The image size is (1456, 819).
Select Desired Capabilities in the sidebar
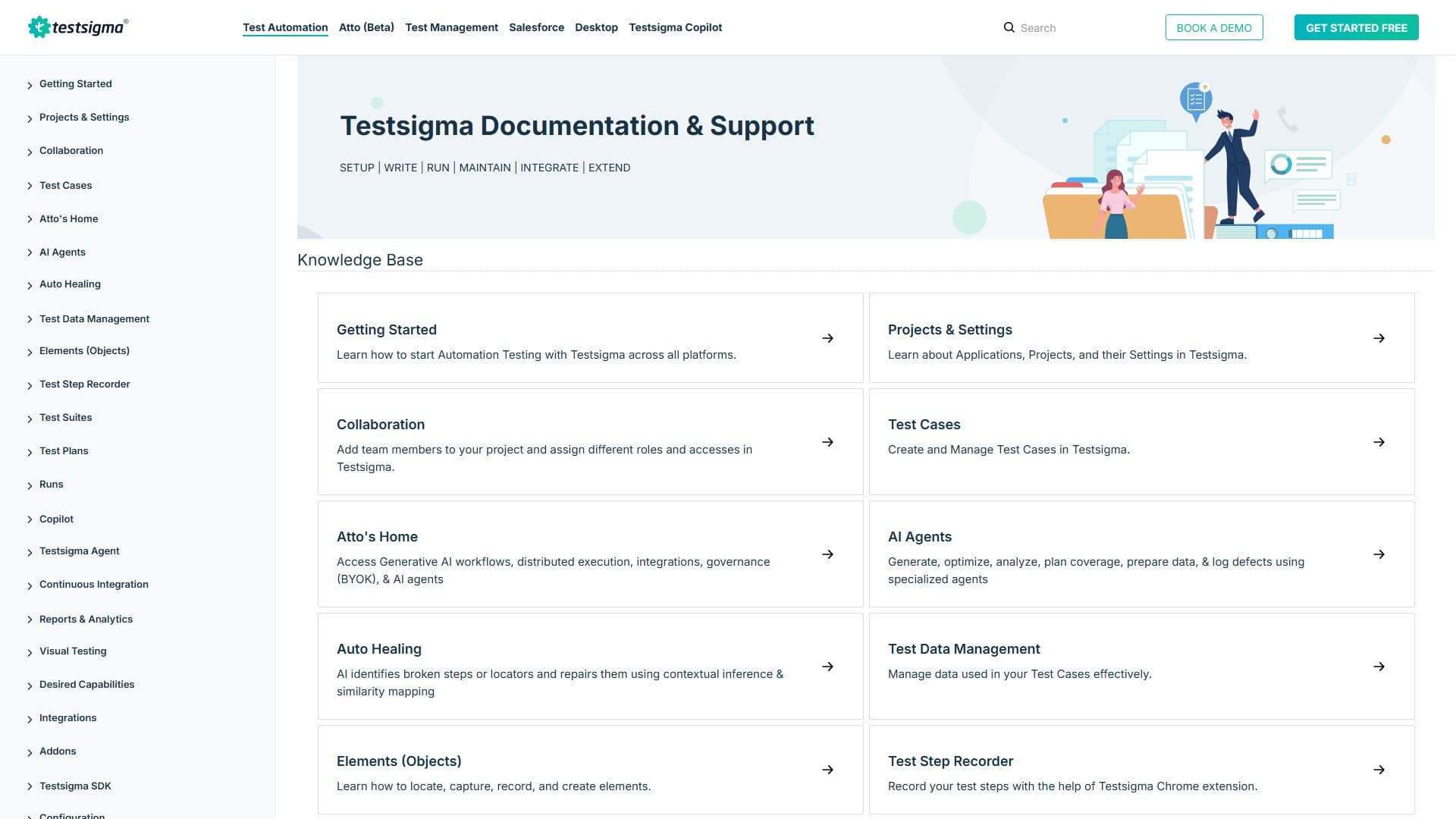pyautogui.click(x=87, y=685)
